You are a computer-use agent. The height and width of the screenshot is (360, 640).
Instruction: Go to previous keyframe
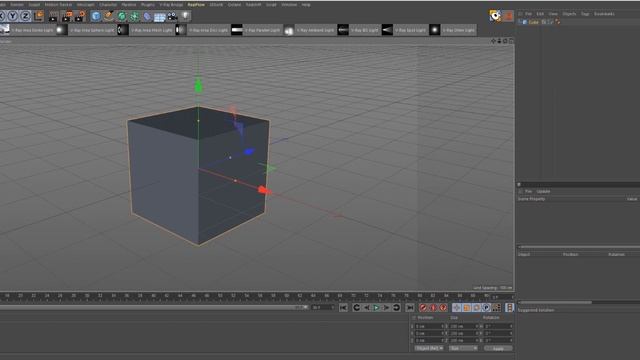[x=356, y=308]
